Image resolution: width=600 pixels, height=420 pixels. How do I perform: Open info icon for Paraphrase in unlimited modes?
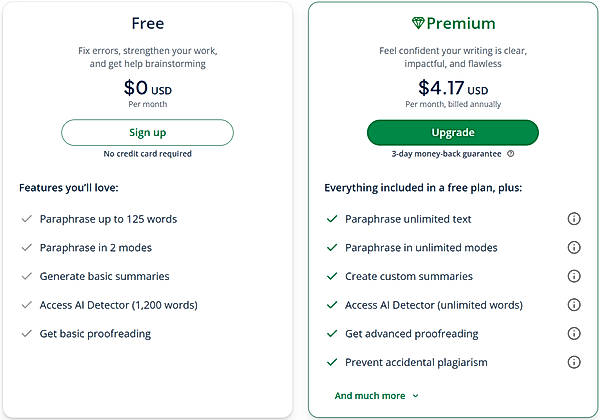(574, 247)
